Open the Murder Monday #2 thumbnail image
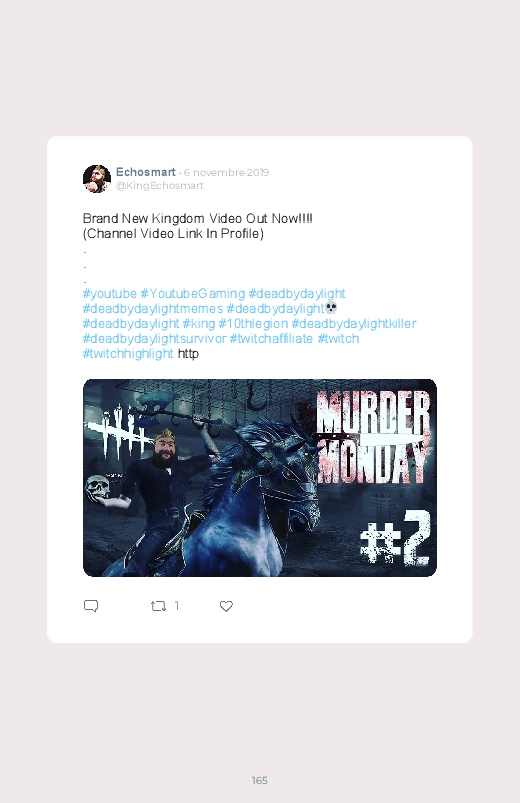The height and width of the screenshot is (803, 520). [260, 478]
